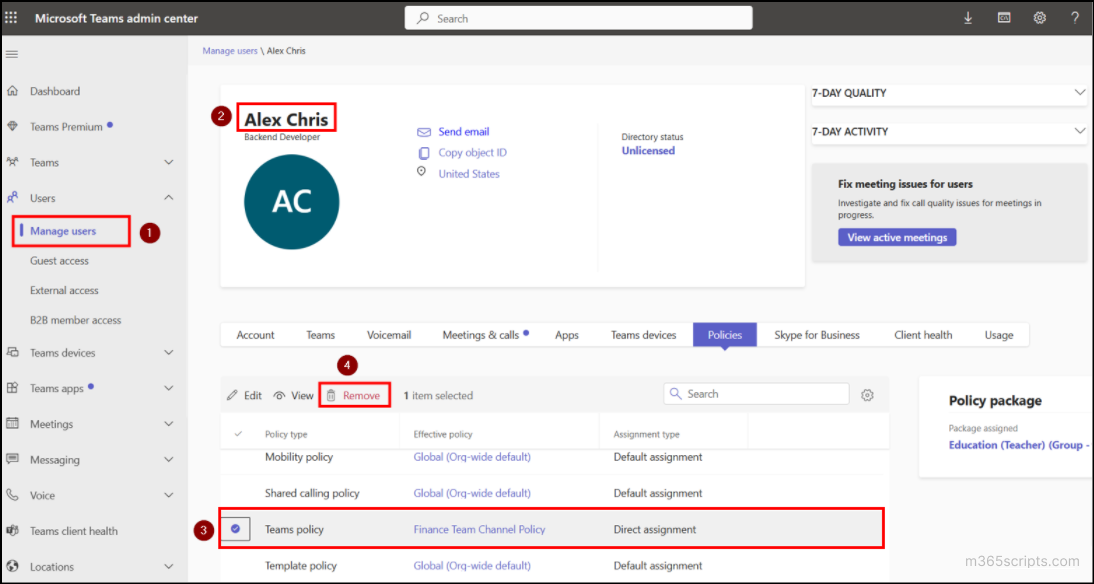Open the Voicemail tab

389,335
